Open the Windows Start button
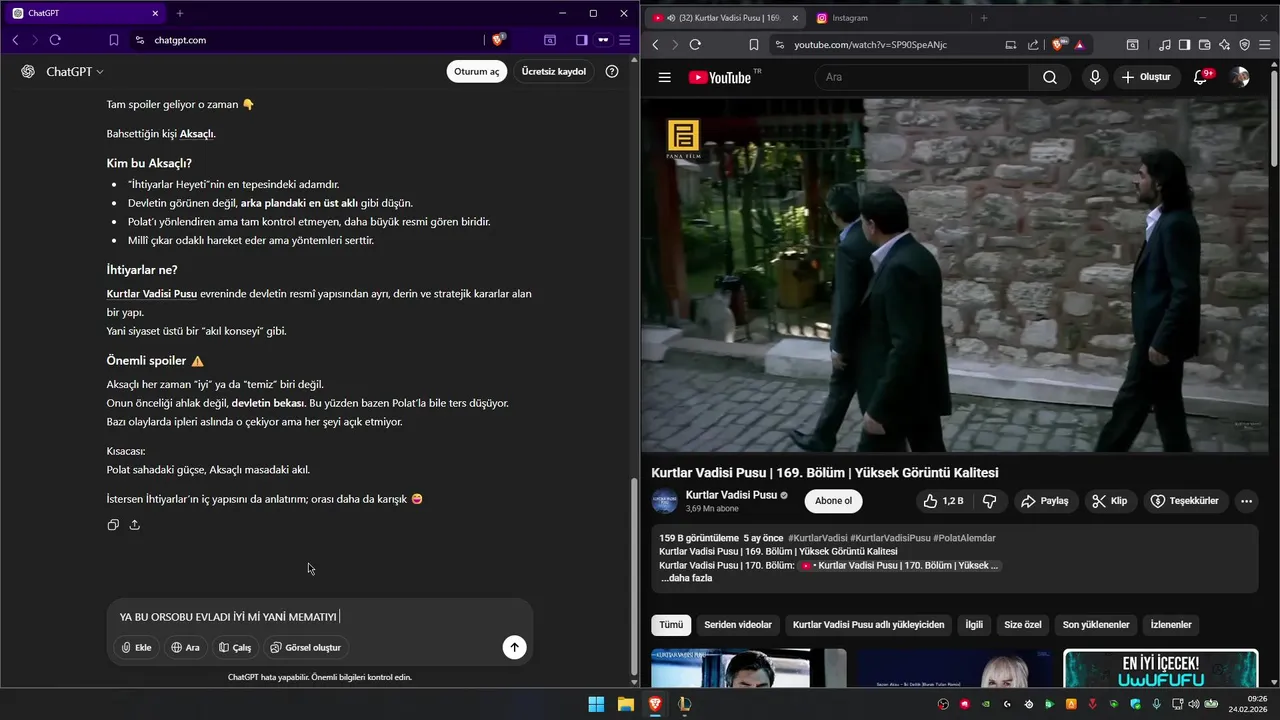Screen dimensions: 1280x720 tap(596, 704)
